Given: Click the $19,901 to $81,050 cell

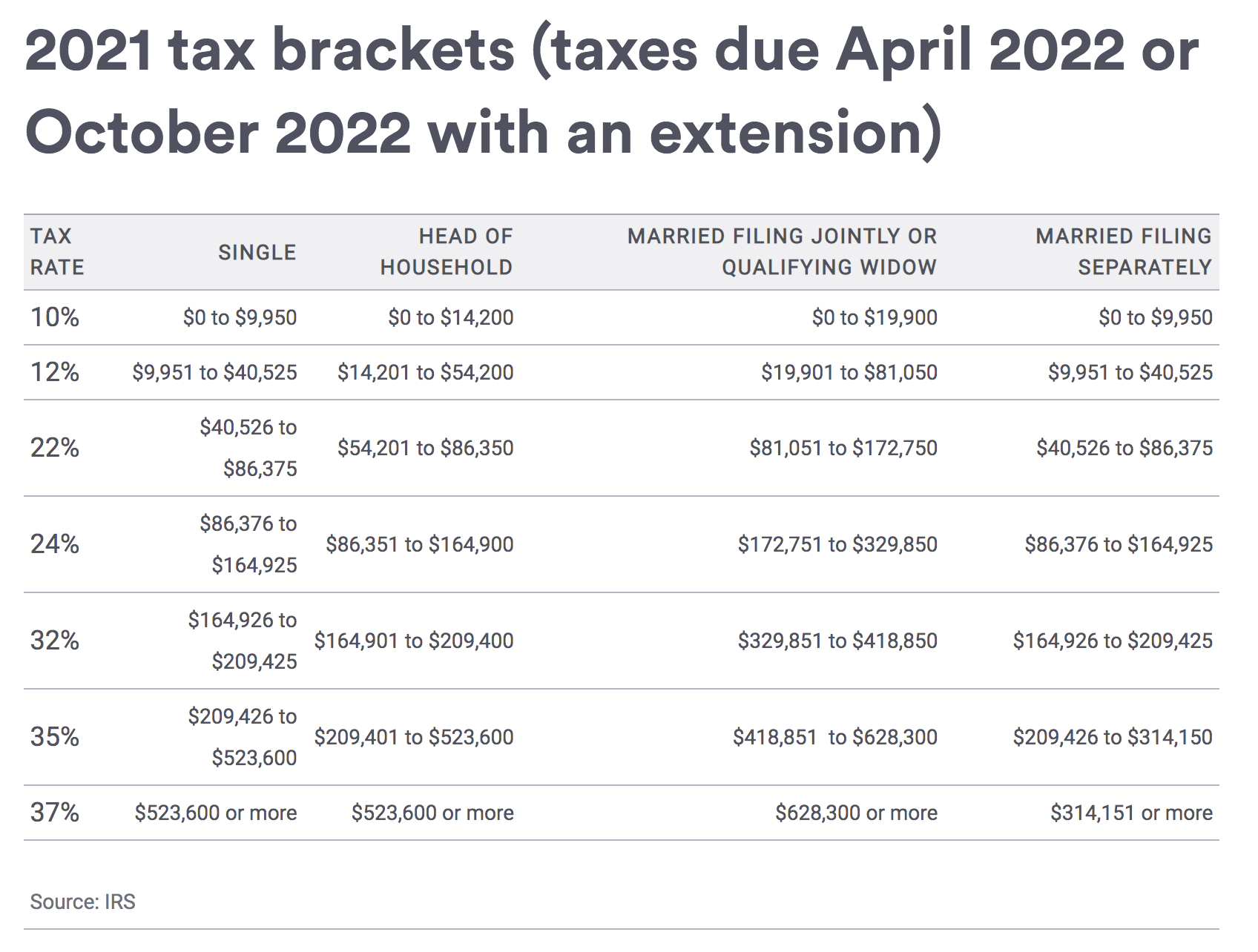Looking at the screenshot, I should [849, 372].
